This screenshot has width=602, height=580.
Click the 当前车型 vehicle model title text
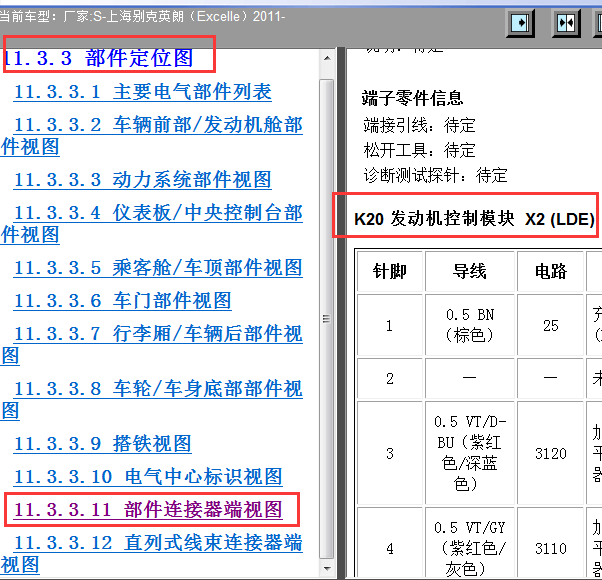142,17
